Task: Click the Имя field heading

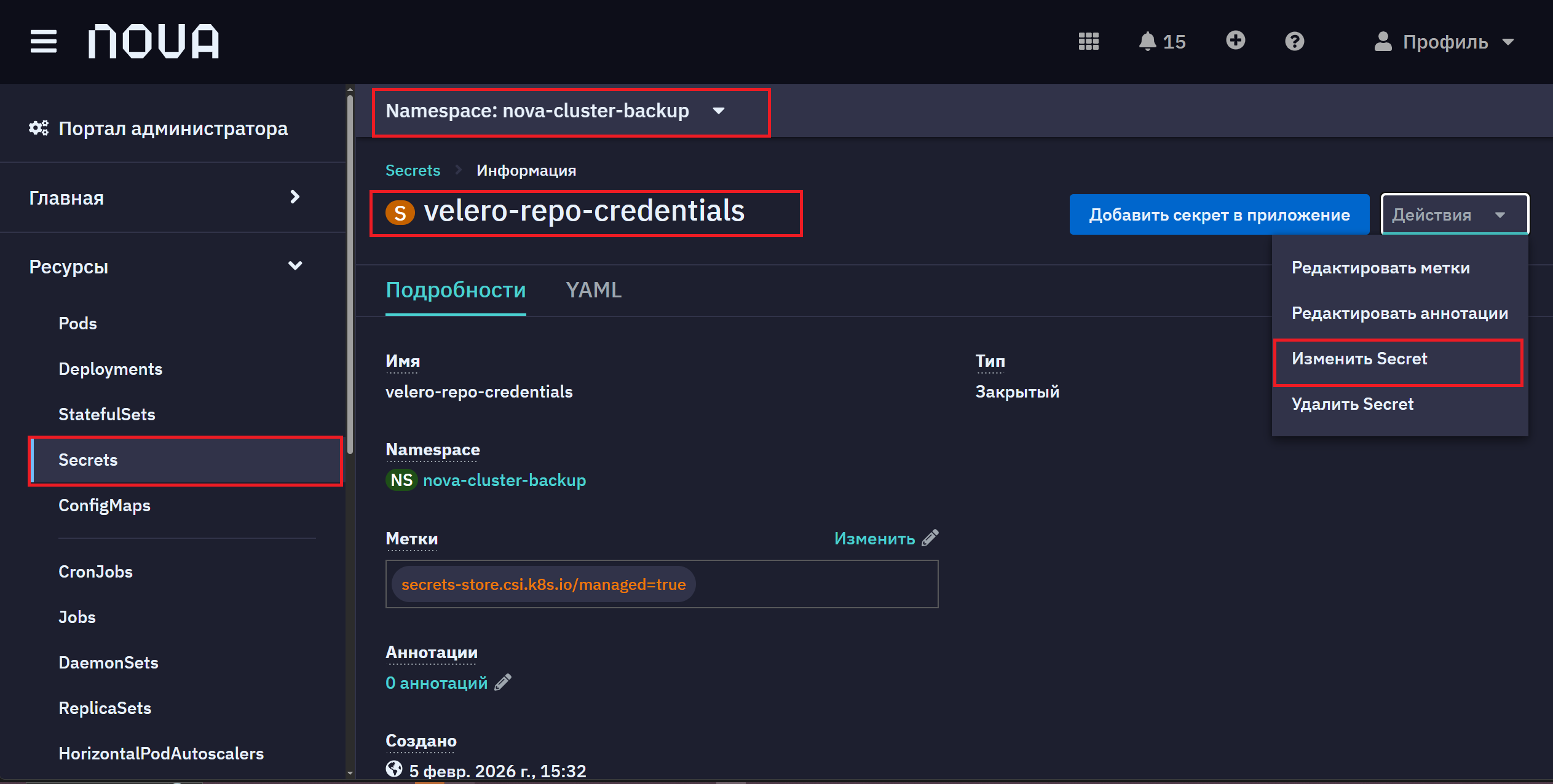Action: [x=403, y=361]
